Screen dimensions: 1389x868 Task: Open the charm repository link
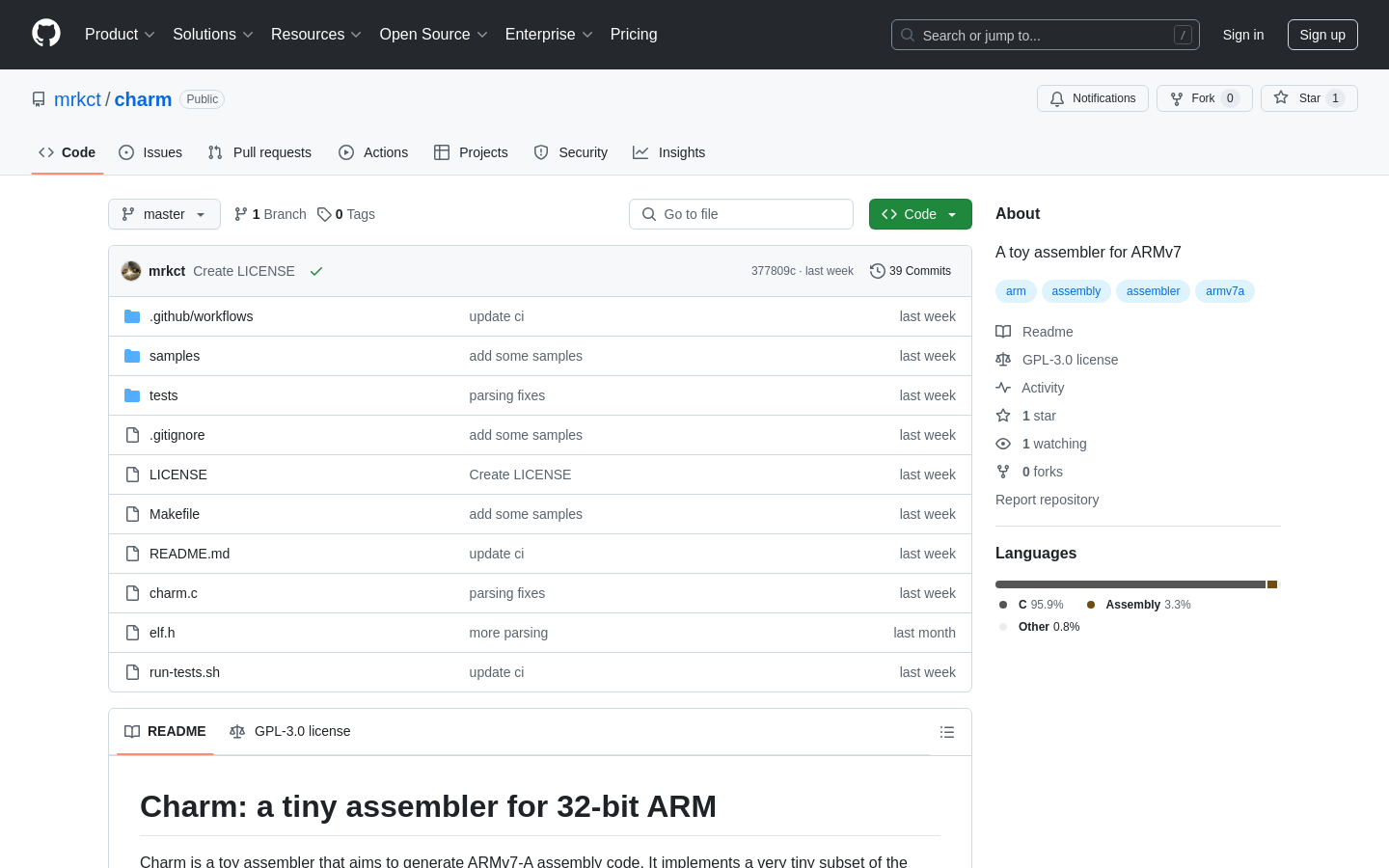pos(143,99)
